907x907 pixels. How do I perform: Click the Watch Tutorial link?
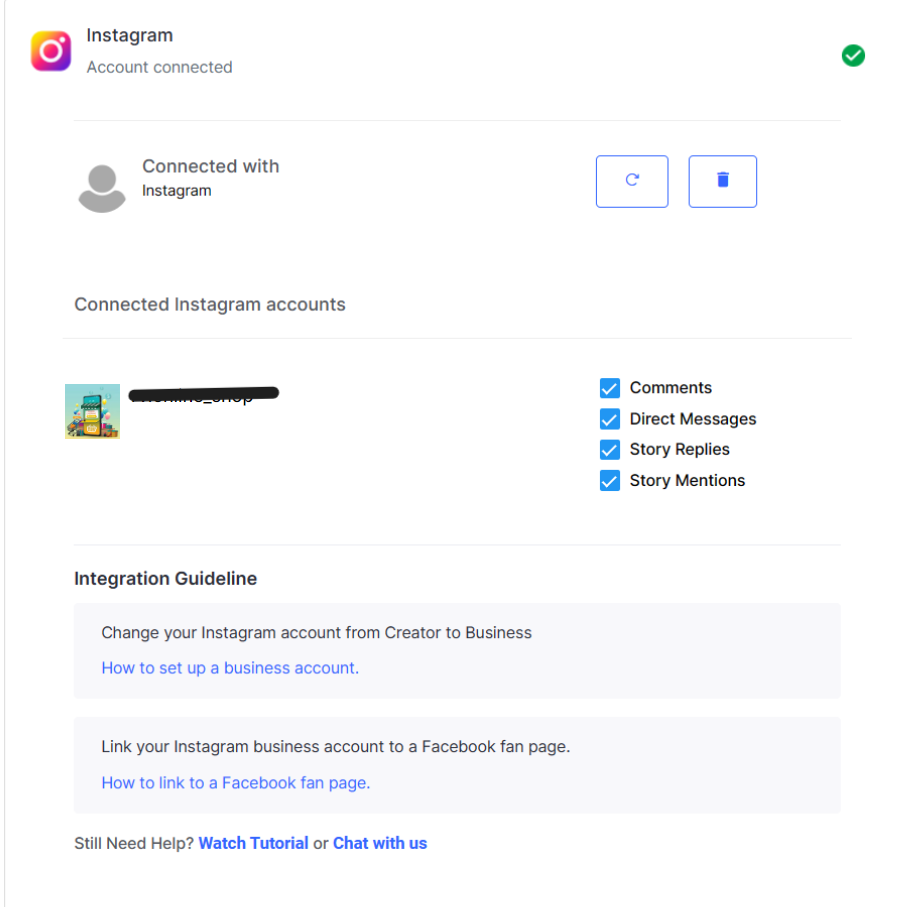[x=253, y=843]
